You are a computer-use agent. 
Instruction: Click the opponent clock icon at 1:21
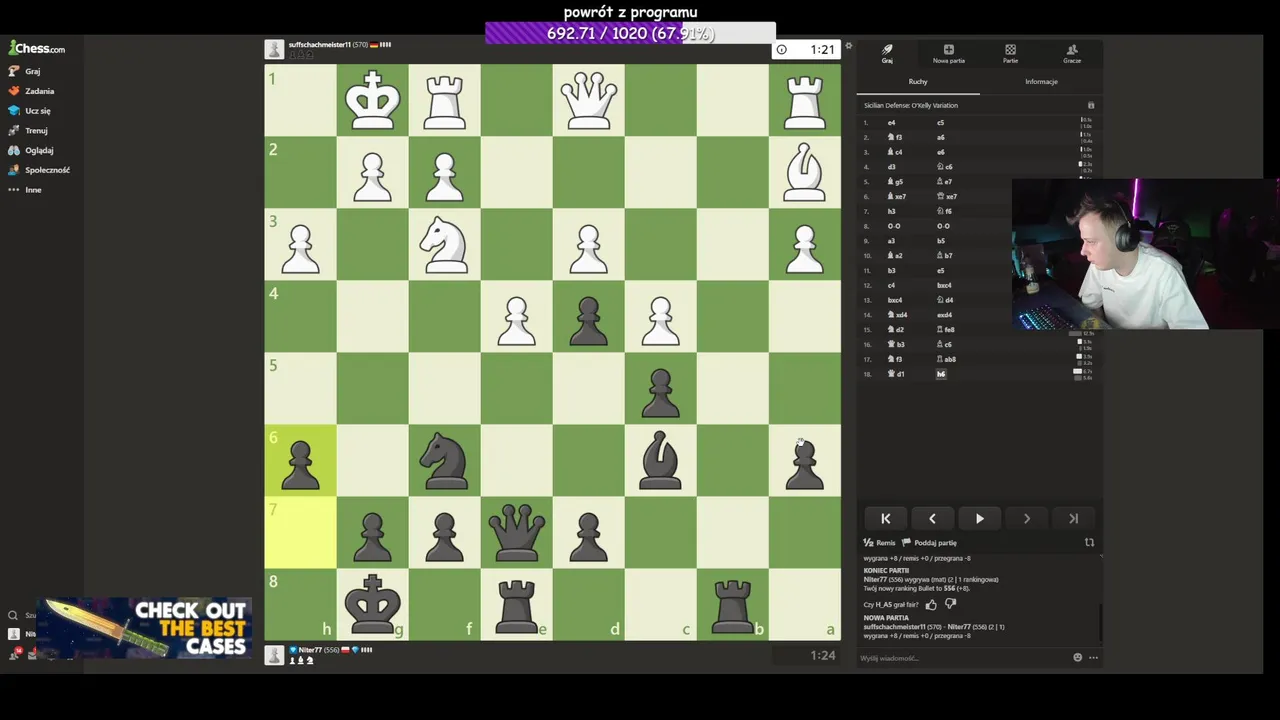[x=782, y=49]
